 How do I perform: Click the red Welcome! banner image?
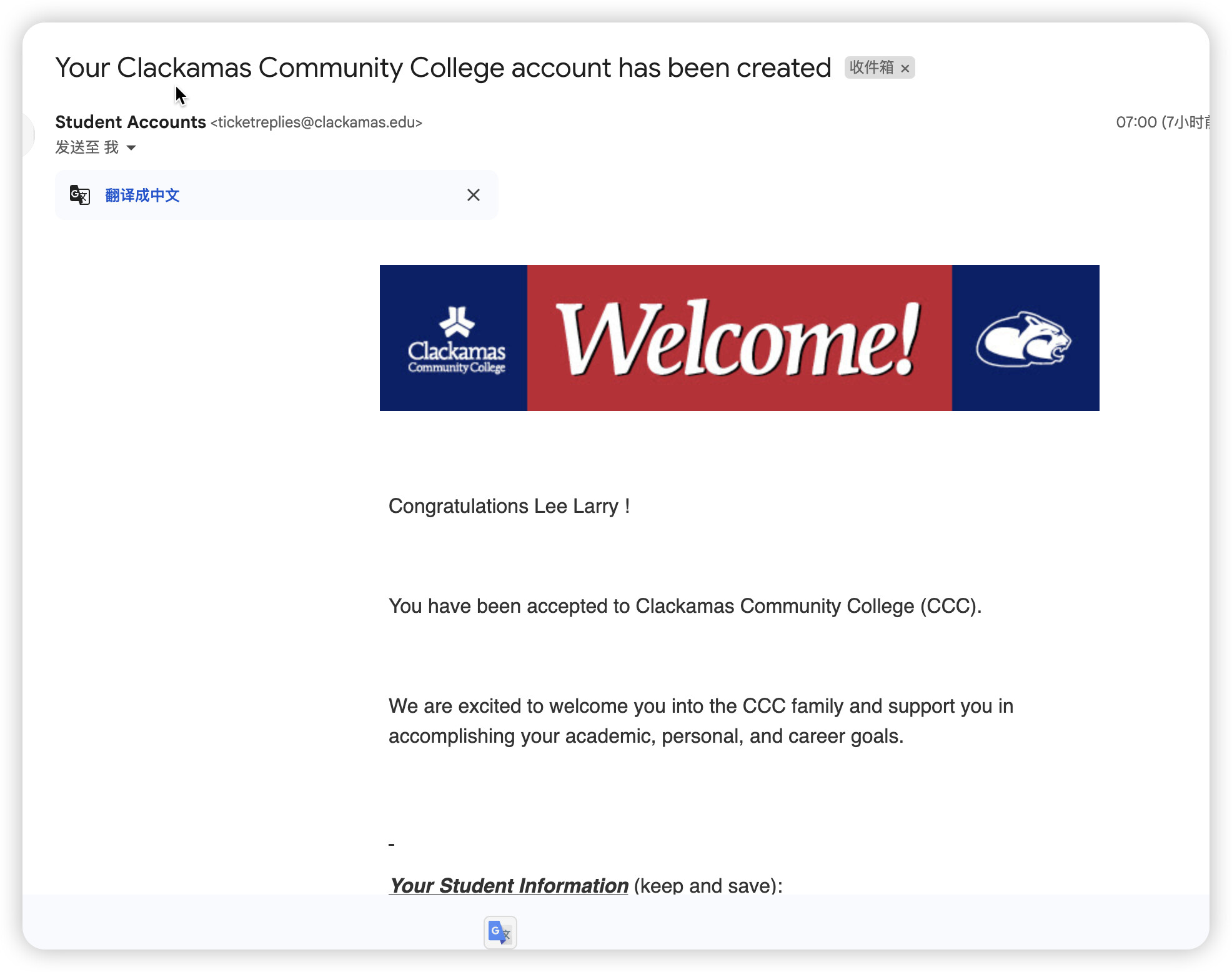738,339
